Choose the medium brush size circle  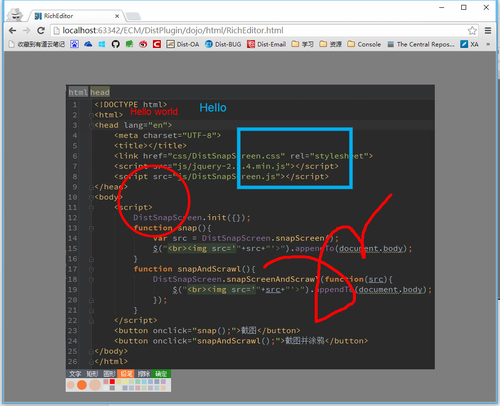82,385
